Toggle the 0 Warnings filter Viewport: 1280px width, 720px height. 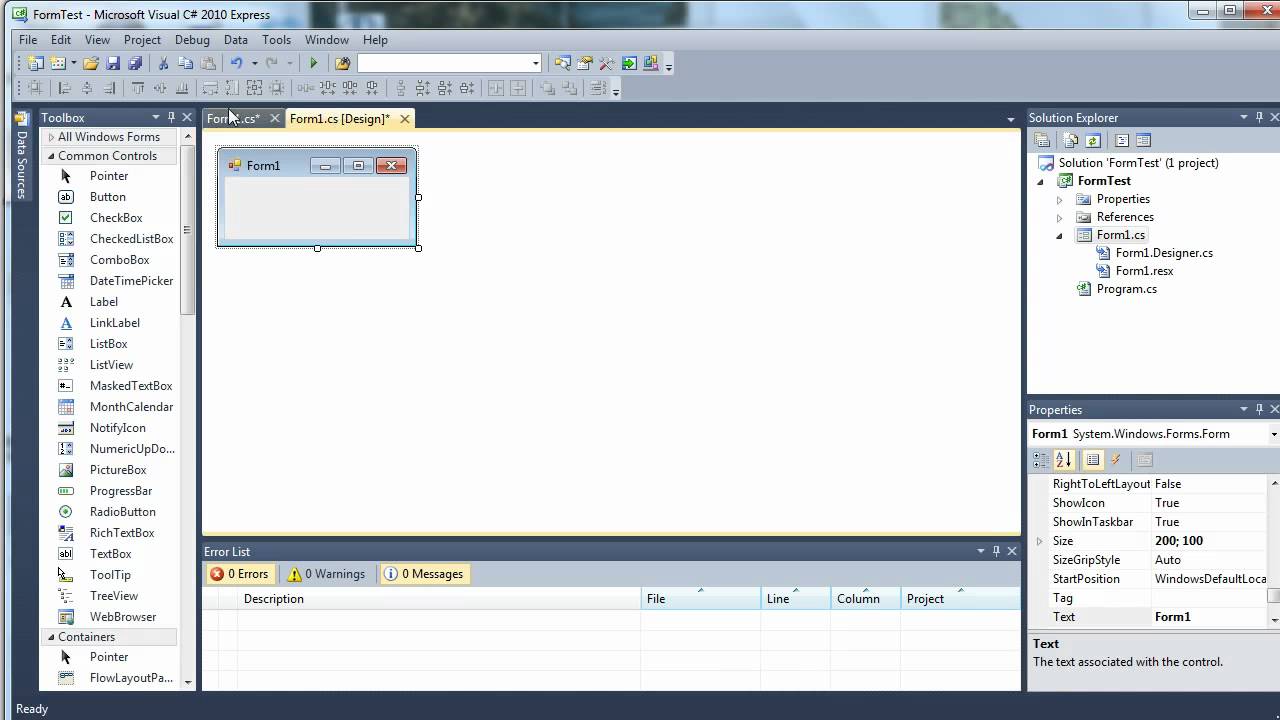pyautogui.click(x=326, y=574)
